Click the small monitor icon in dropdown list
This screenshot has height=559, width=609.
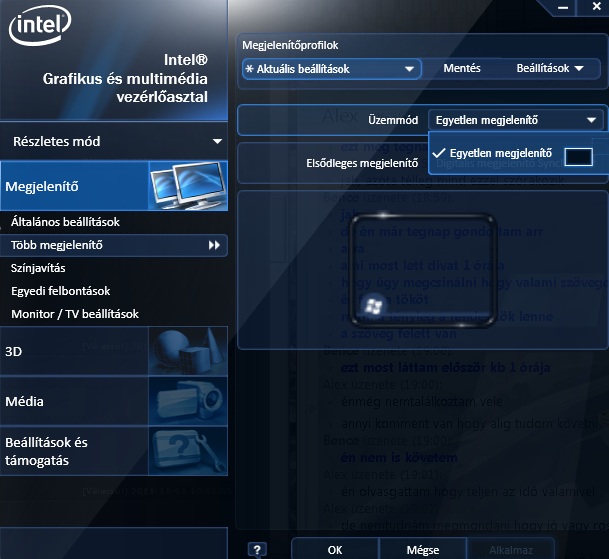578,157
